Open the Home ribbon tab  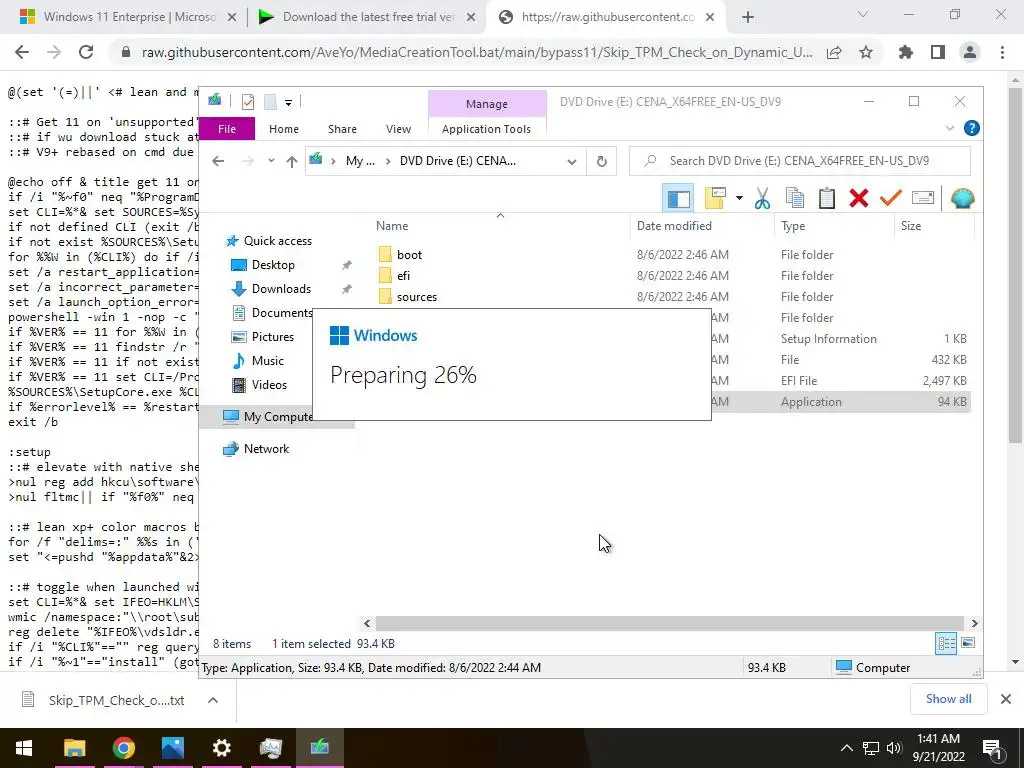coord(283,129)
